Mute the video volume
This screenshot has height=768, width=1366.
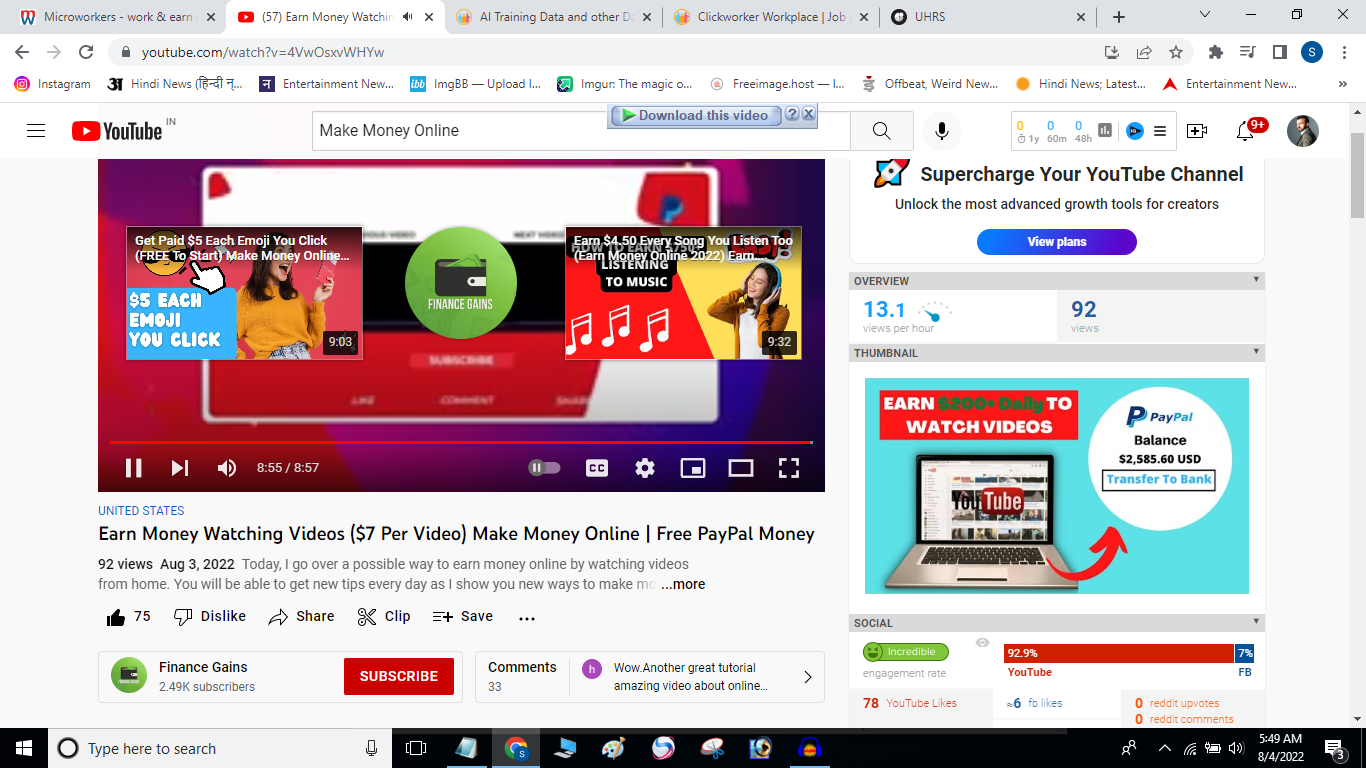pos(227,467)
